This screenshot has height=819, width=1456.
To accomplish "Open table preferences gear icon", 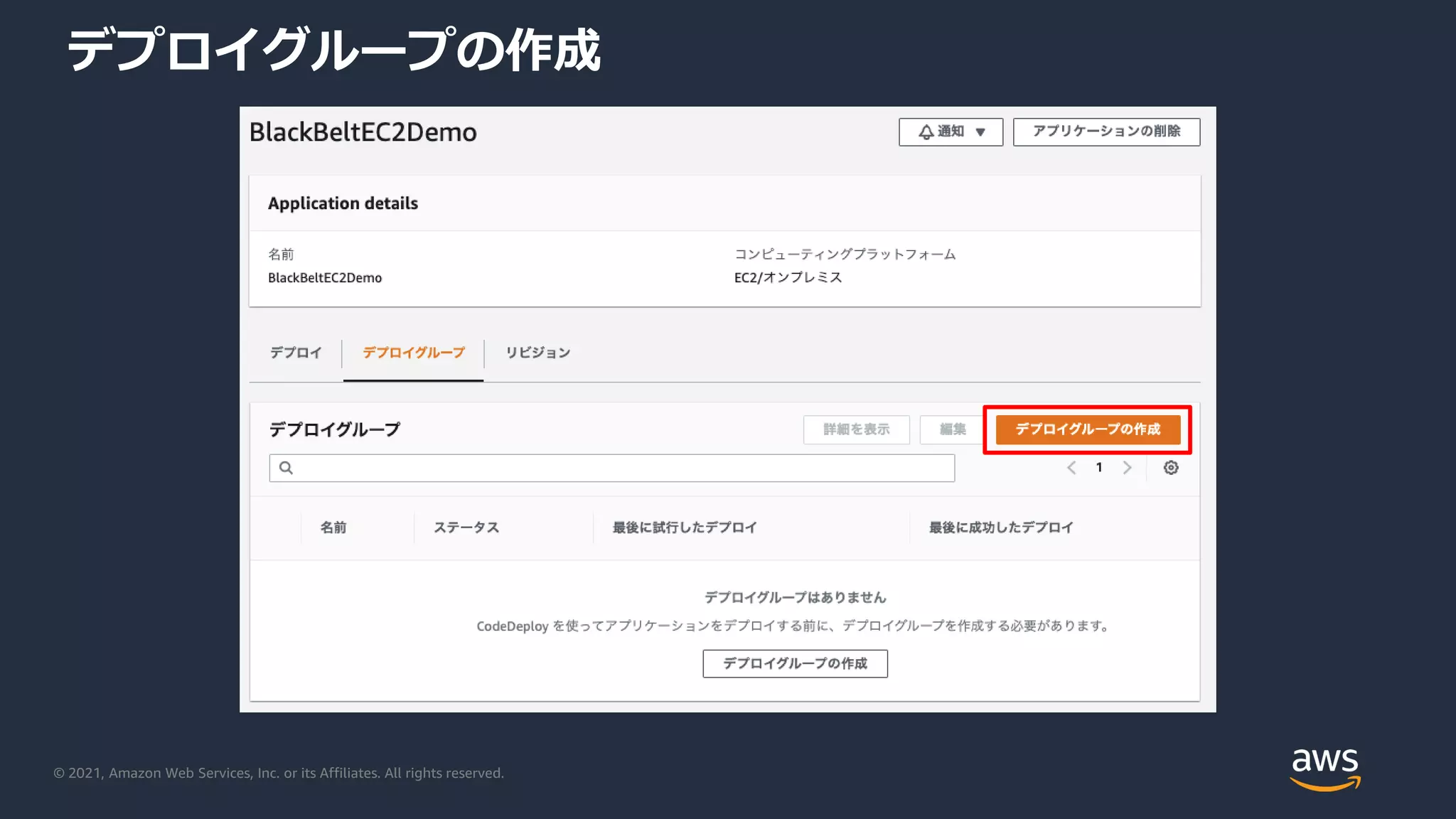I will [1171, 468].
